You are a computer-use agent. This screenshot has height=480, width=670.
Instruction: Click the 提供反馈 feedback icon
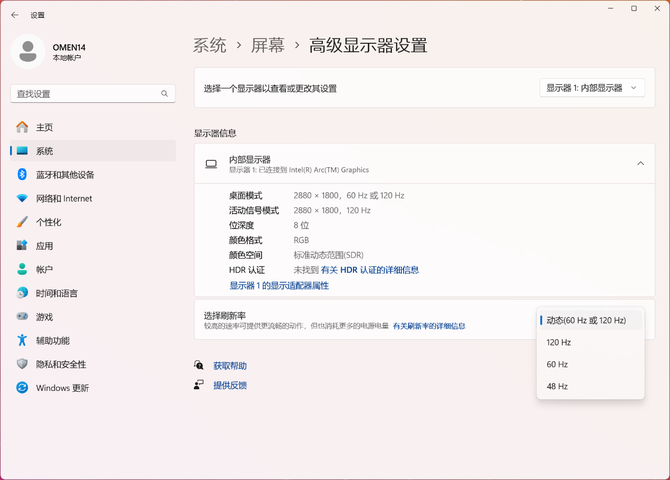pyautogui.click(x=199, y=385)
